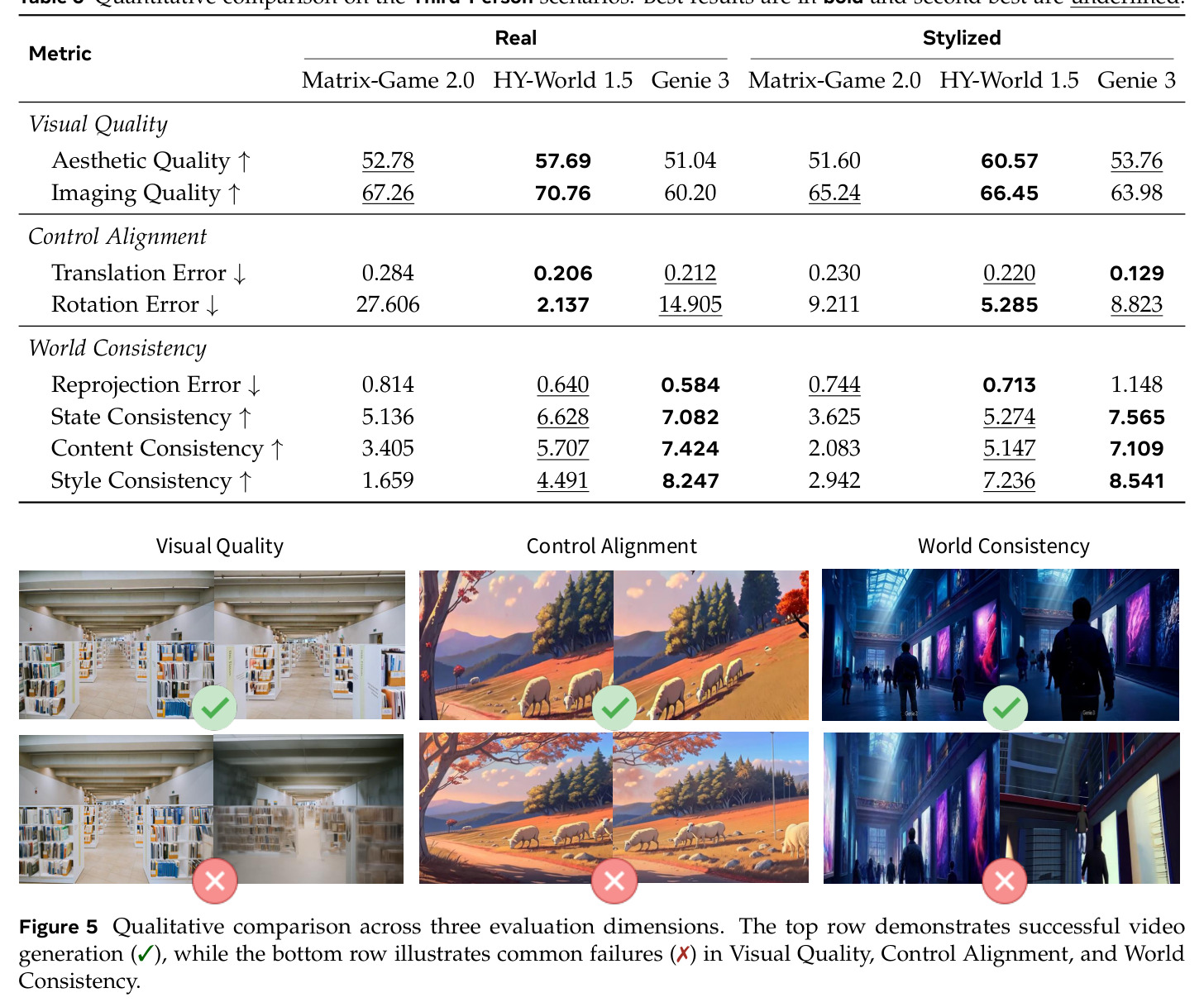Click the 'Content Consistency ↑' row label
Screen dimensions: 1204x1007
click(x=168, y=448)
